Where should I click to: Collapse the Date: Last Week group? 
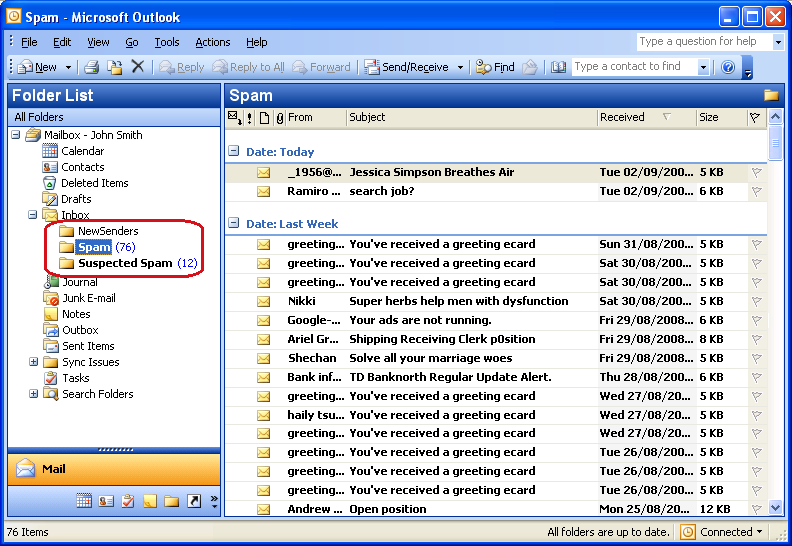(233, 223)
